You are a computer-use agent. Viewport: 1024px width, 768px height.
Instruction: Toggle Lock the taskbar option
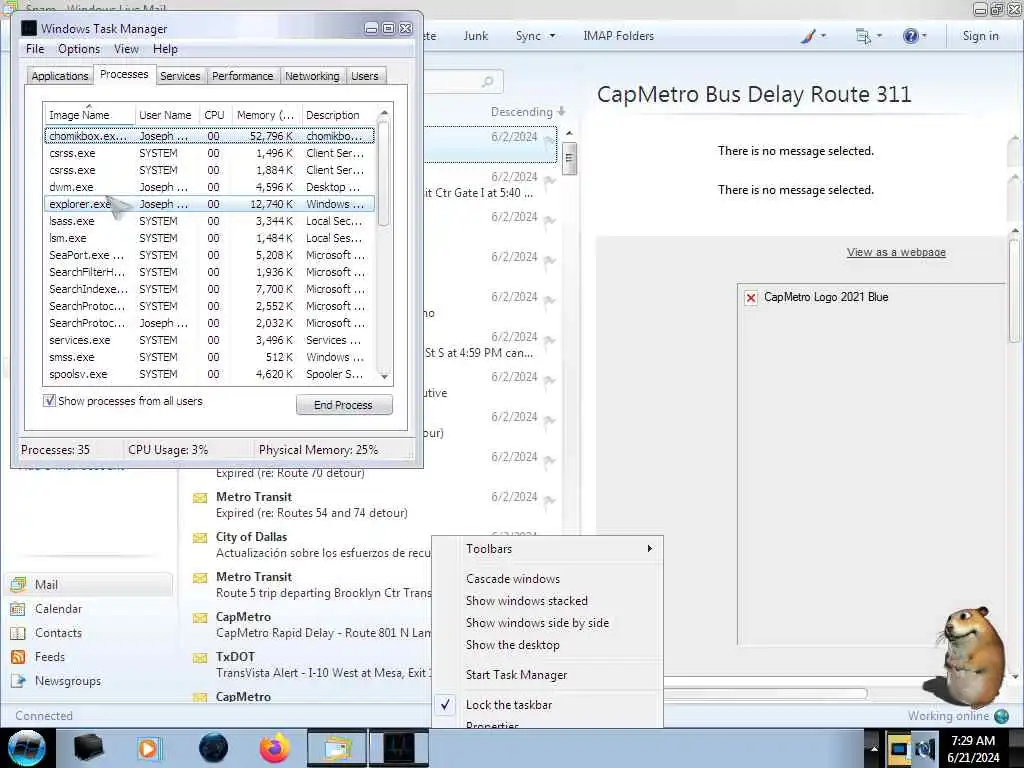point(509,705)
